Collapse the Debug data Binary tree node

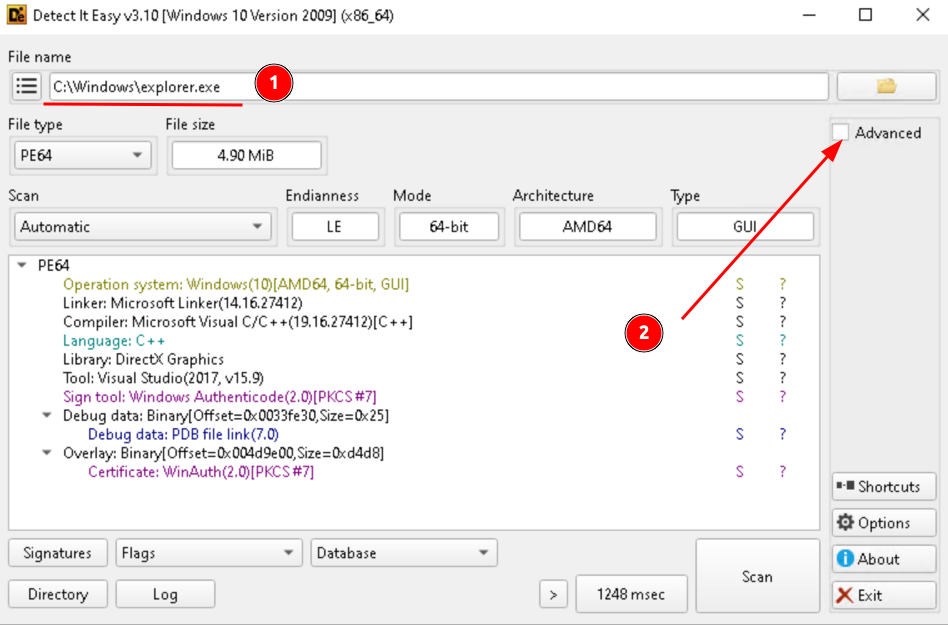click(47, 416)
